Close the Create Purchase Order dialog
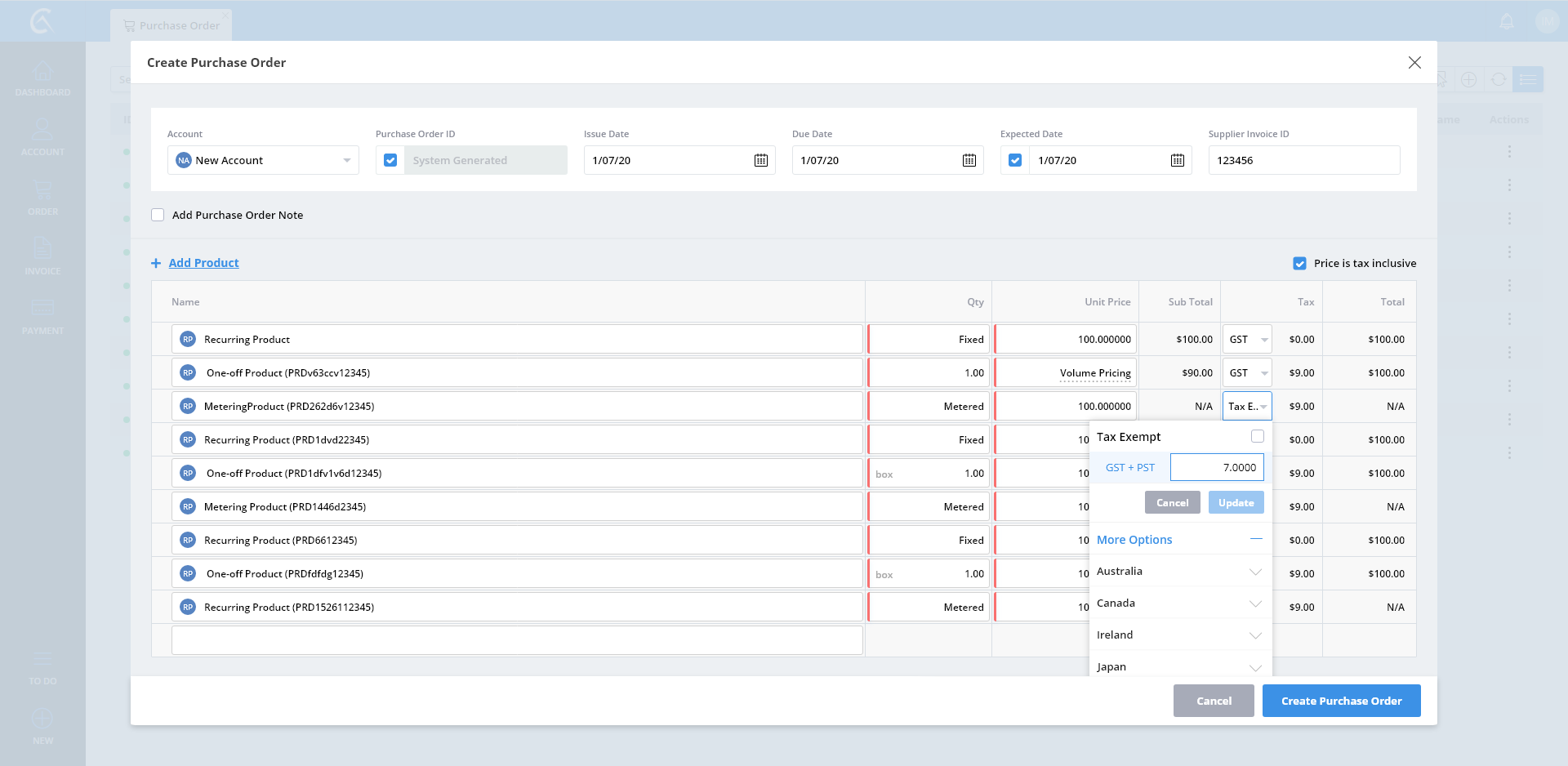 point(1414,63)
